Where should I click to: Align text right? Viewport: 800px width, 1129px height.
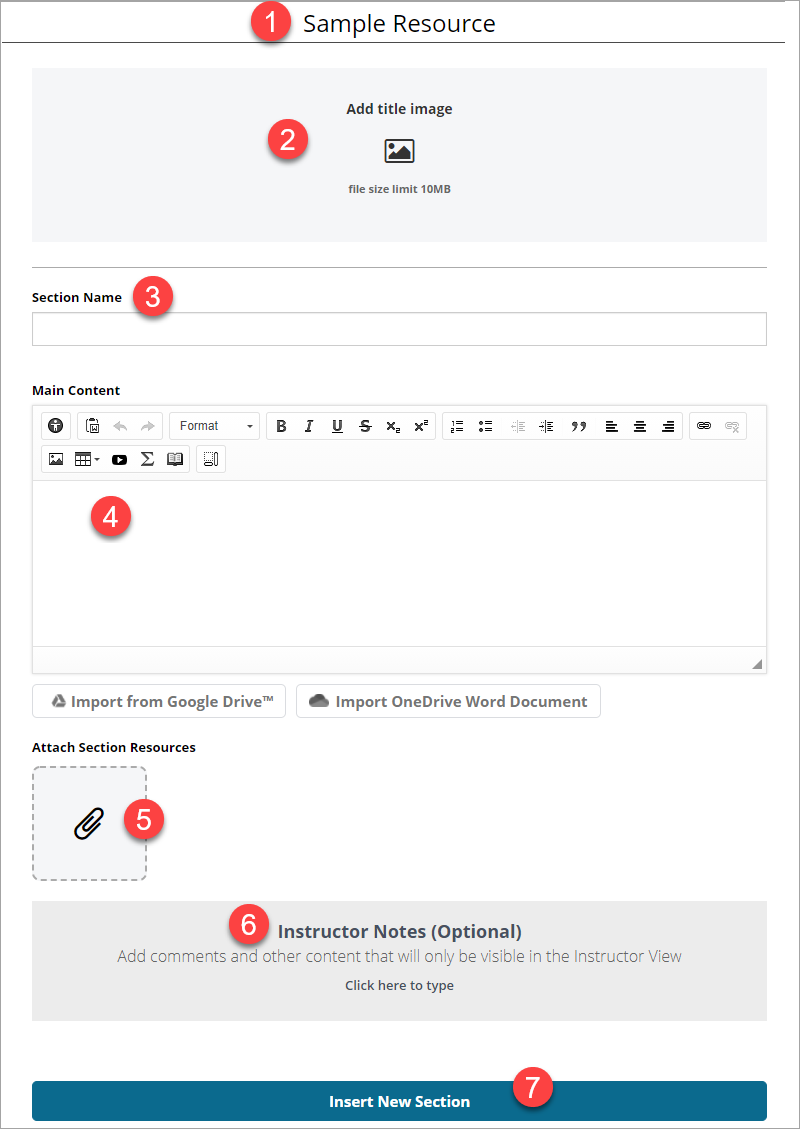pos(668,426)
